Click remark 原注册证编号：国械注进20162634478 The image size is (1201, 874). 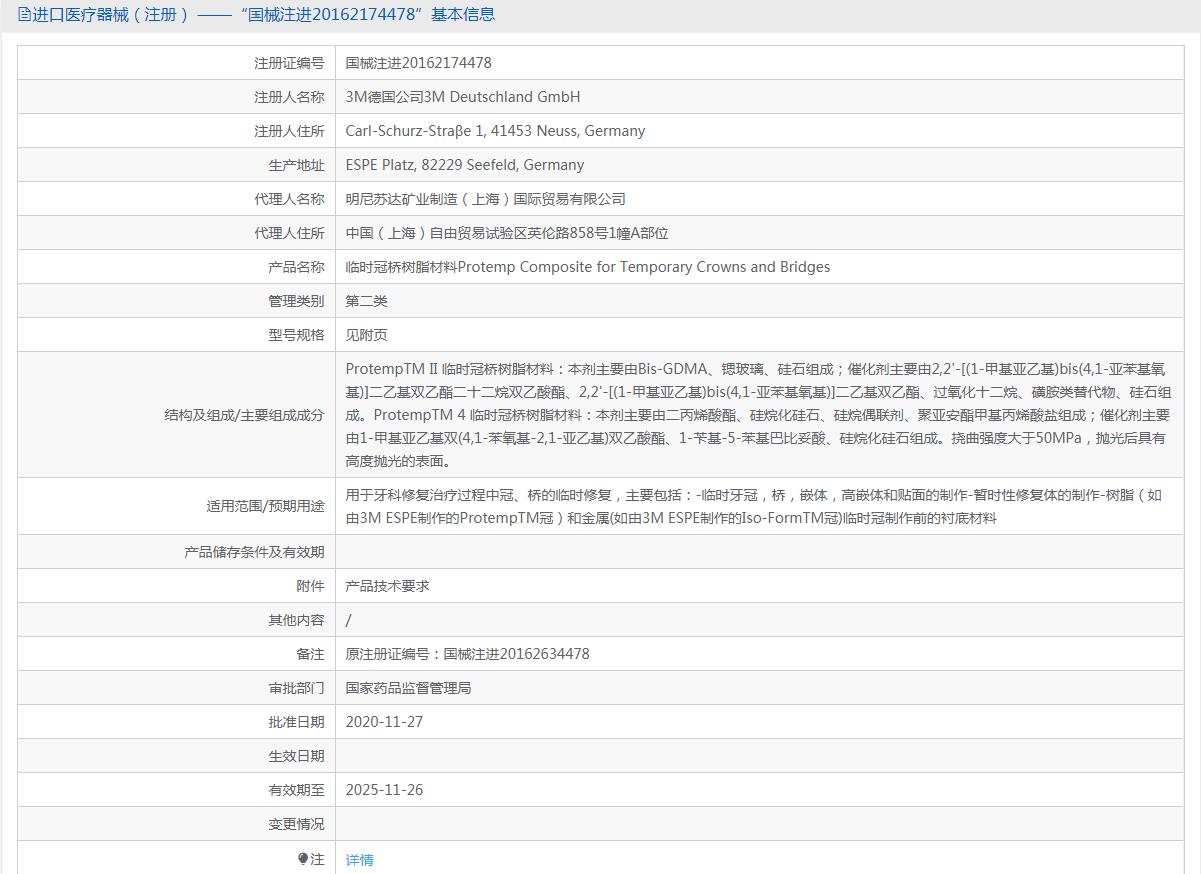[467, 654]
